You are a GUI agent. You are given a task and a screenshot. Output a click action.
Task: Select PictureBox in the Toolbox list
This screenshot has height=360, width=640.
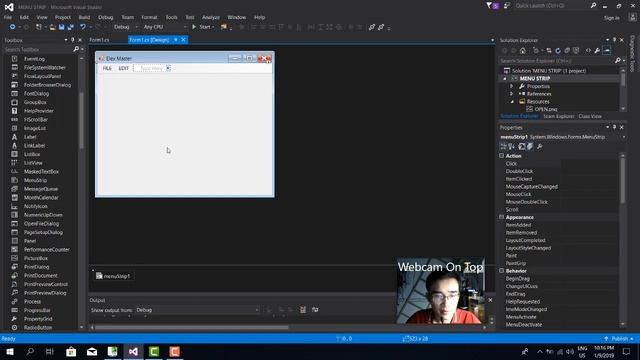pos(36,258)
